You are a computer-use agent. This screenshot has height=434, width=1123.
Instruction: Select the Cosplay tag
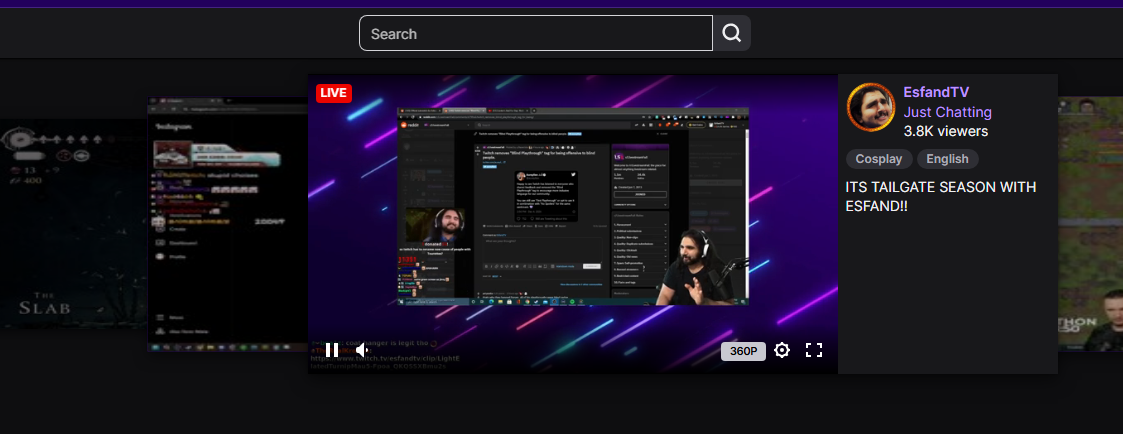(879, 159)
